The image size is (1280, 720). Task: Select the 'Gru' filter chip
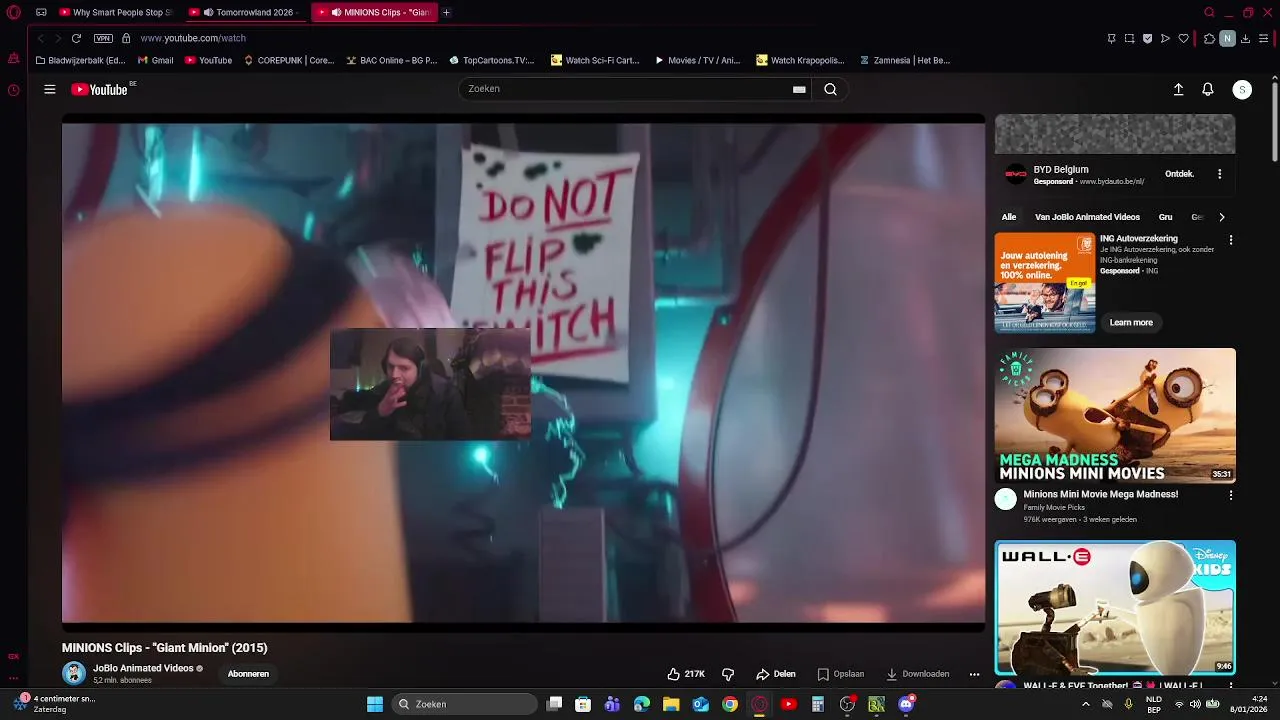click(1165, 217)
